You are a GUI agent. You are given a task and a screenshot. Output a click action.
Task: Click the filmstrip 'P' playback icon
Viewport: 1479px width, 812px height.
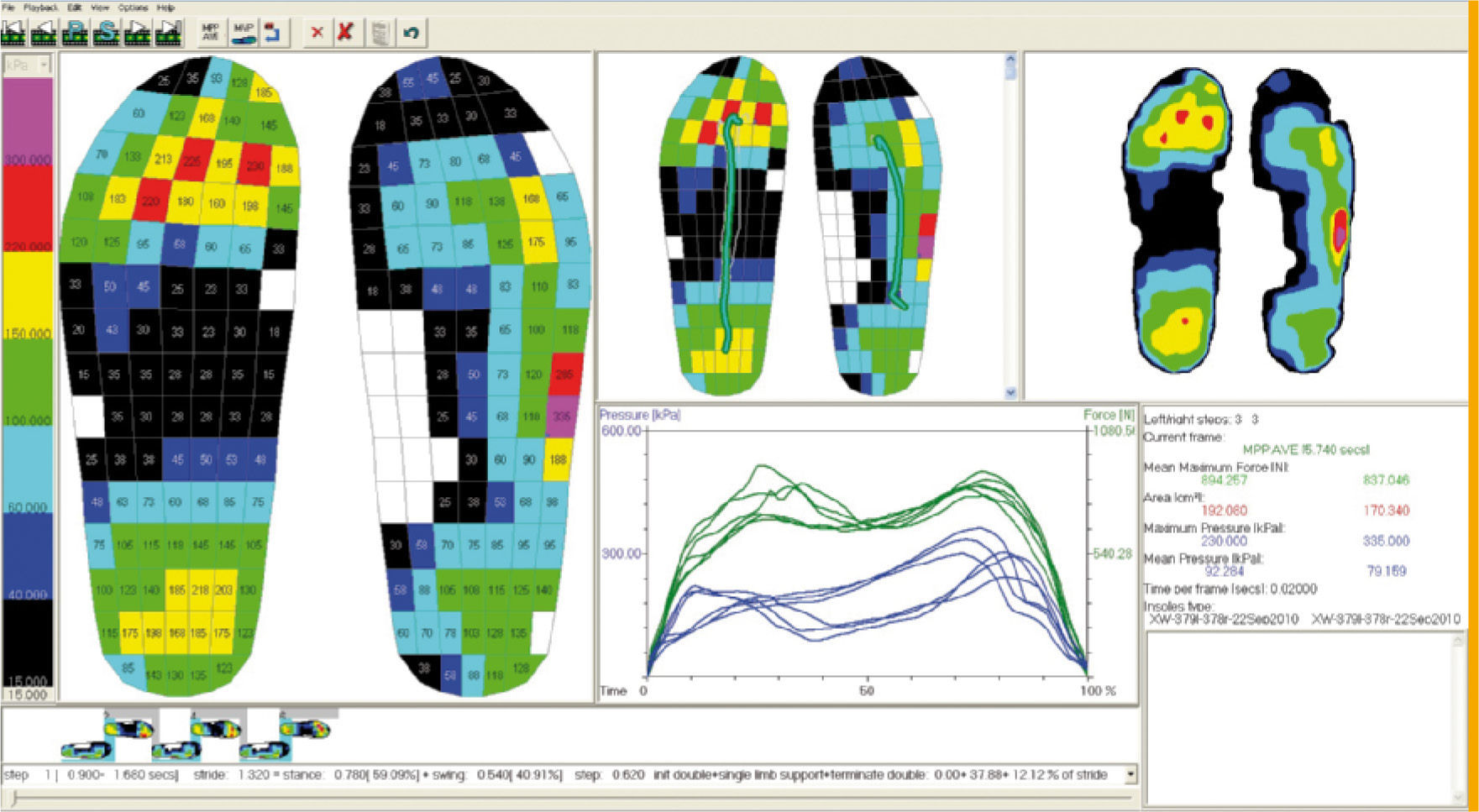75,33
